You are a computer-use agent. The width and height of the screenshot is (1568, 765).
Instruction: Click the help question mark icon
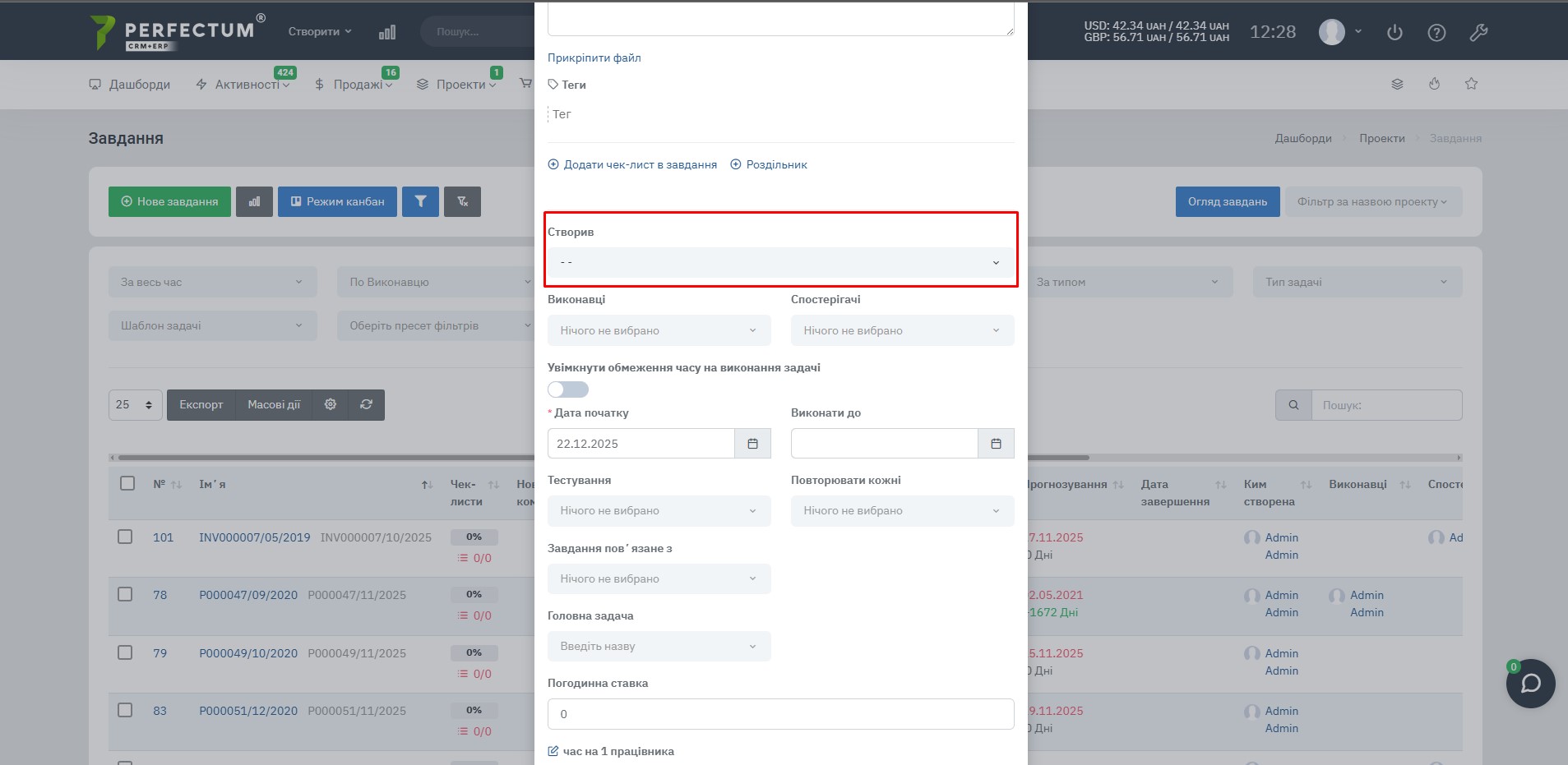(x=1436, y=33)
